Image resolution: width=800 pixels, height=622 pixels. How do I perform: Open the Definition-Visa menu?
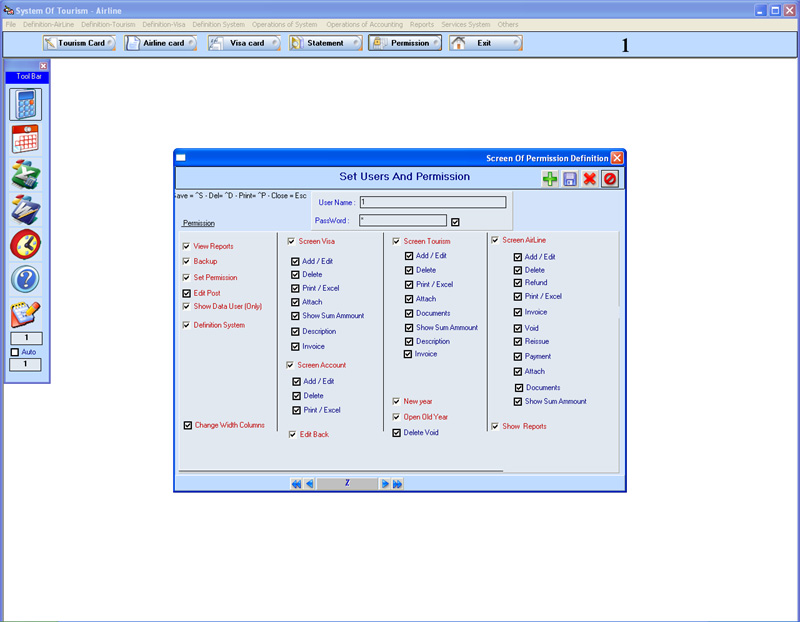tap(164, 24)
